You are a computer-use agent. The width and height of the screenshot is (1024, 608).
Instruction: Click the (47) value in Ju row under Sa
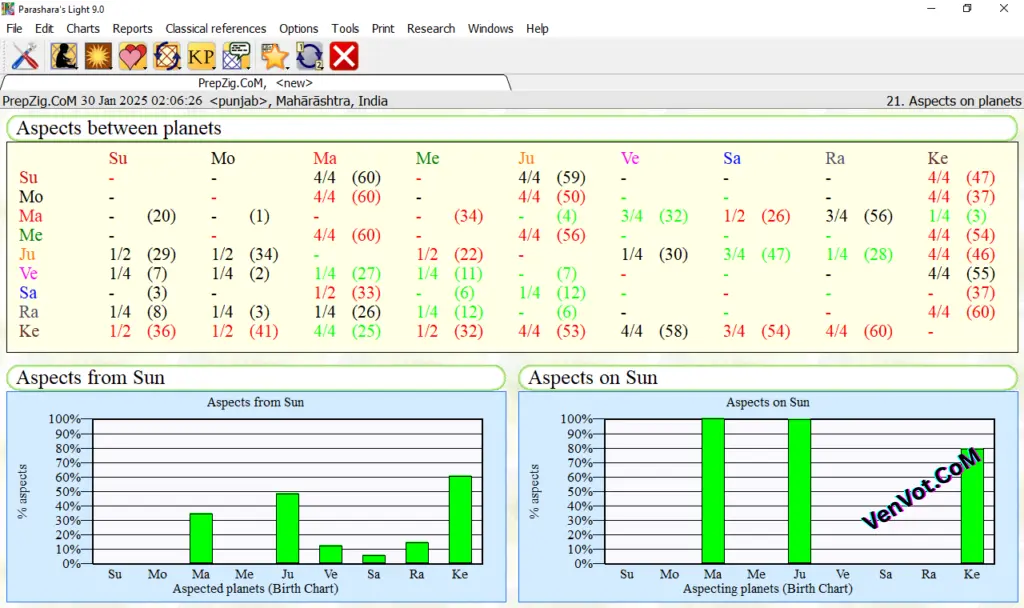point(776,254)
